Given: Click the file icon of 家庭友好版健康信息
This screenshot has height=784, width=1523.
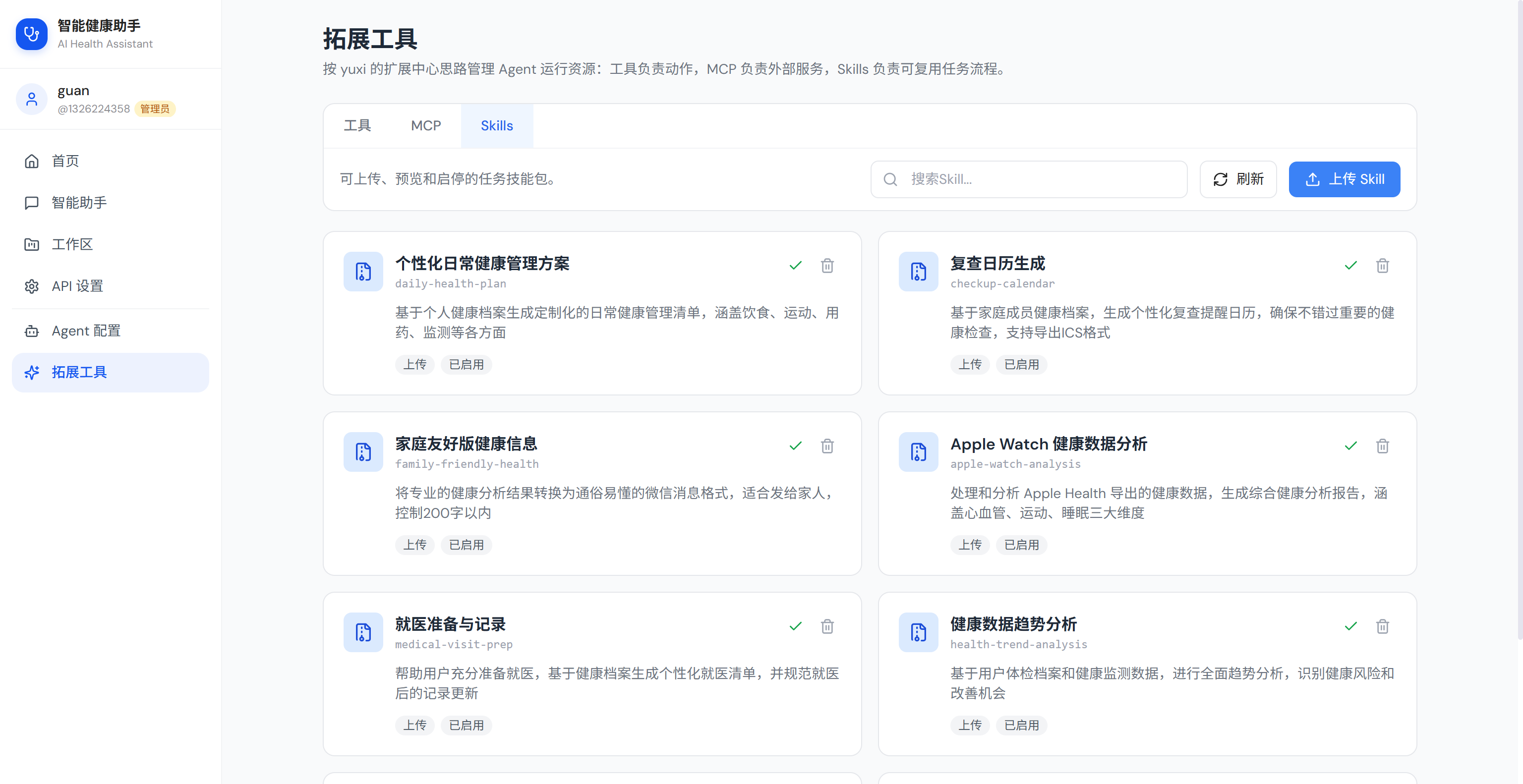Looking at the screenshot, I should pos(363,452).
